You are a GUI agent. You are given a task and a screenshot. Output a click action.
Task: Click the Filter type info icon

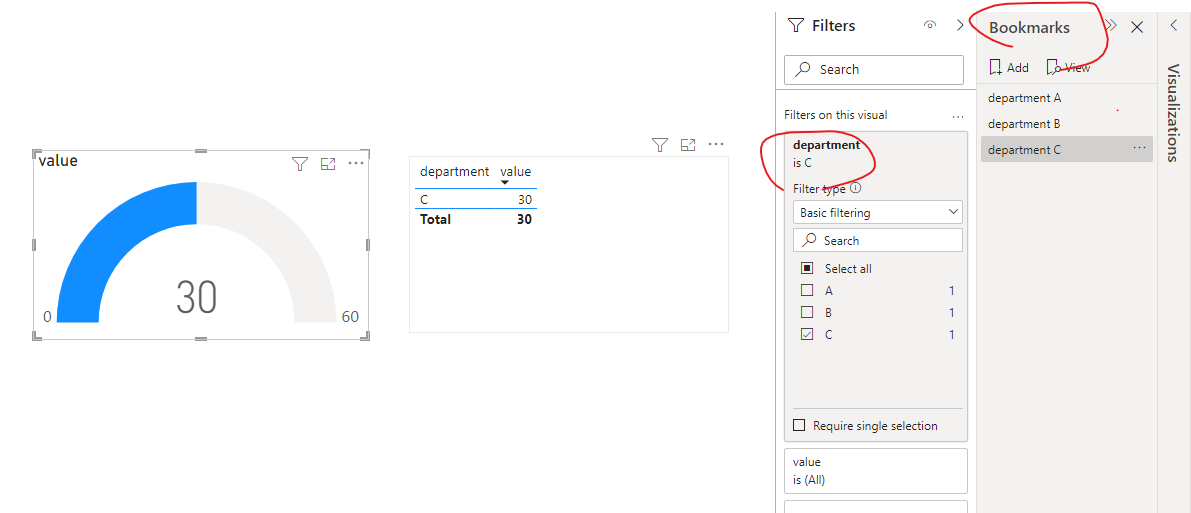[x=855, y=188]
